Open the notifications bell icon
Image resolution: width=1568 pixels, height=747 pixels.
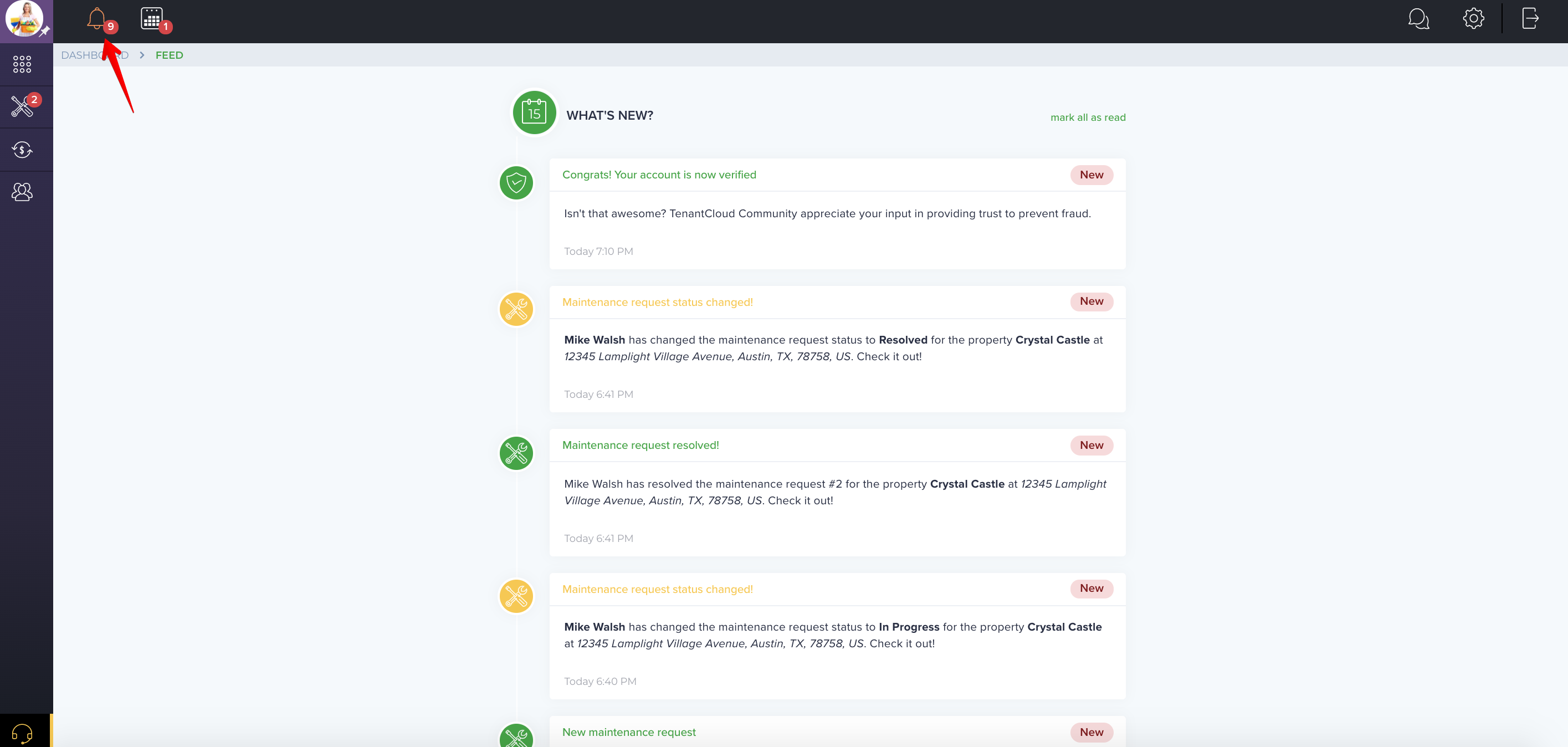(x=96, y=19)
